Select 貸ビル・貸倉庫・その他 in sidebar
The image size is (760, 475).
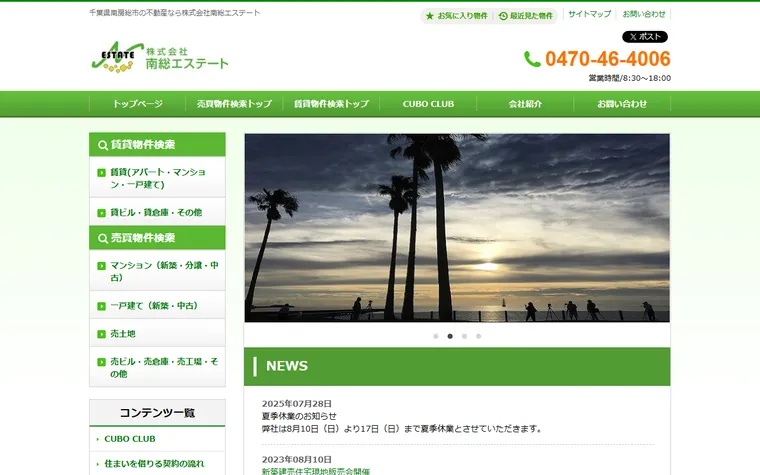[x=158, y=212]
